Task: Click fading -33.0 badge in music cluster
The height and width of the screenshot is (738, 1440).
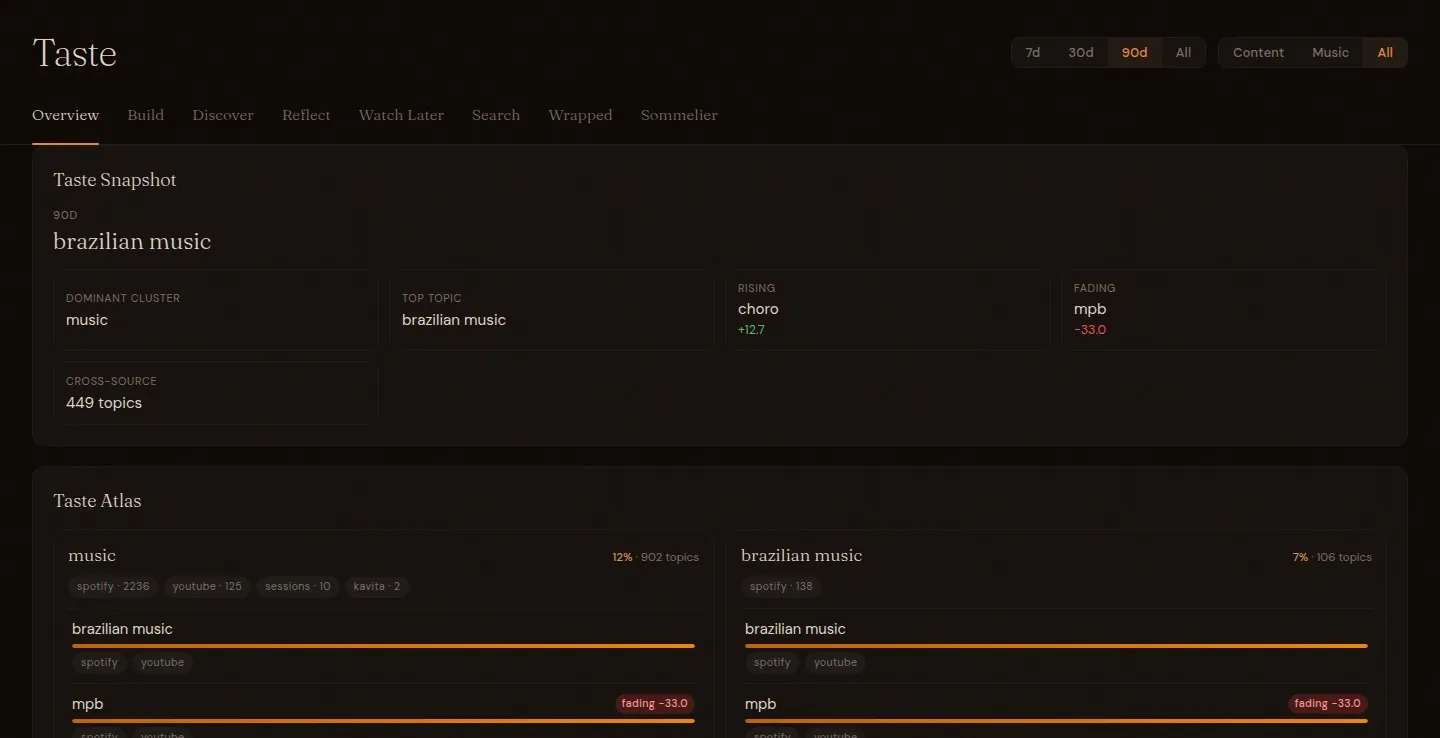Action: pyautogui.click(x=654, y=704)
